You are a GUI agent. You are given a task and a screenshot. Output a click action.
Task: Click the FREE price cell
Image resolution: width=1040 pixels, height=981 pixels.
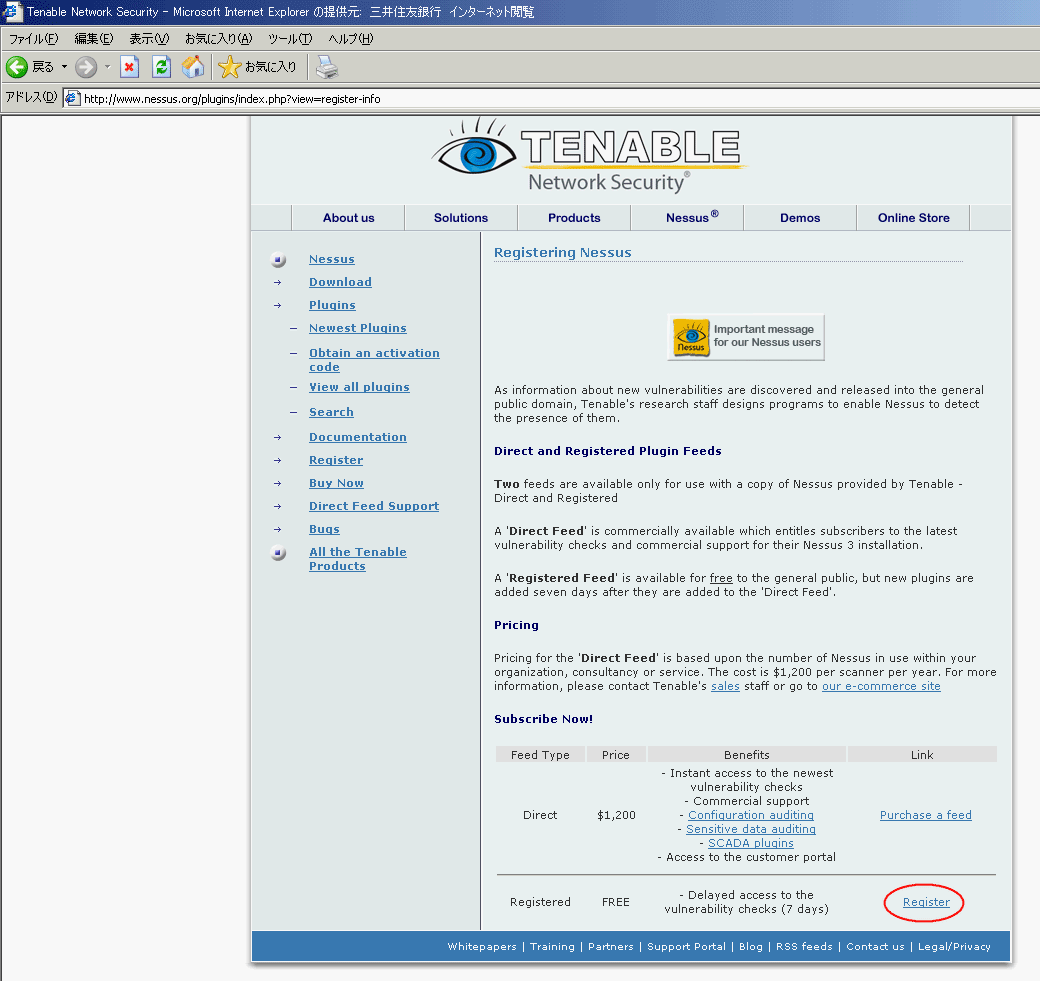coord(616,901)
